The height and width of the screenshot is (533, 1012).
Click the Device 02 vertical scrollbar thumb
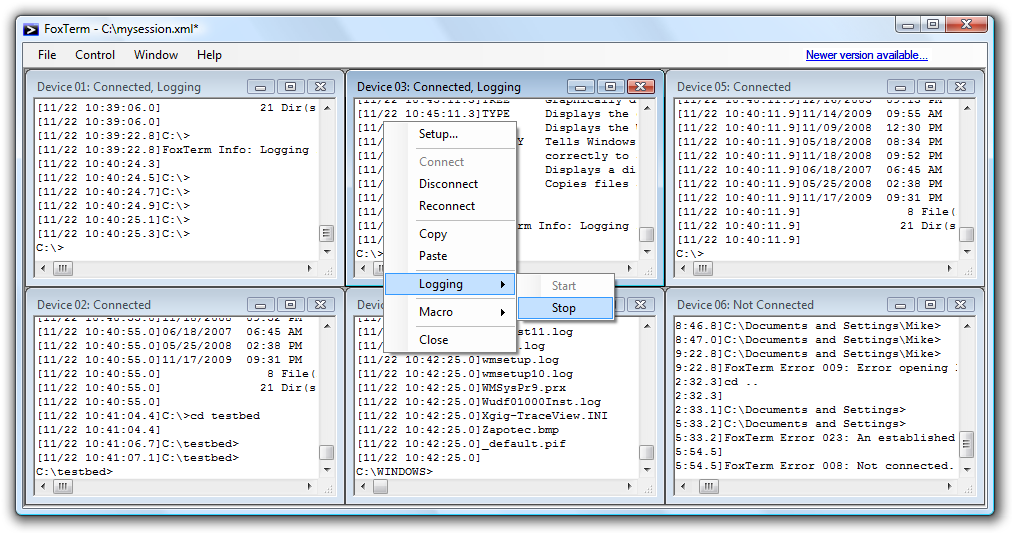tap(327, 452)
